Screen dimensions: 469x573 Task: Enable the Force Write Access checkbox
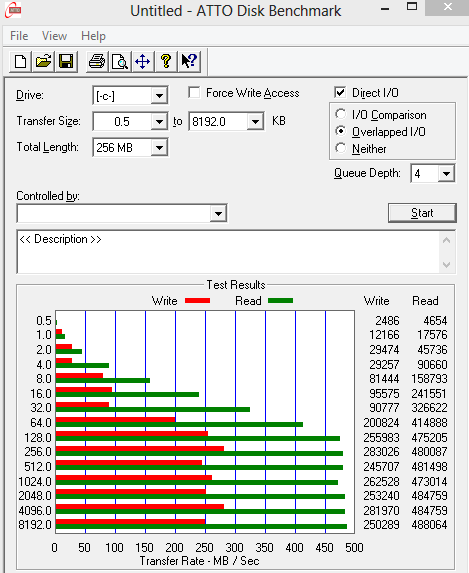coord(194,92)
